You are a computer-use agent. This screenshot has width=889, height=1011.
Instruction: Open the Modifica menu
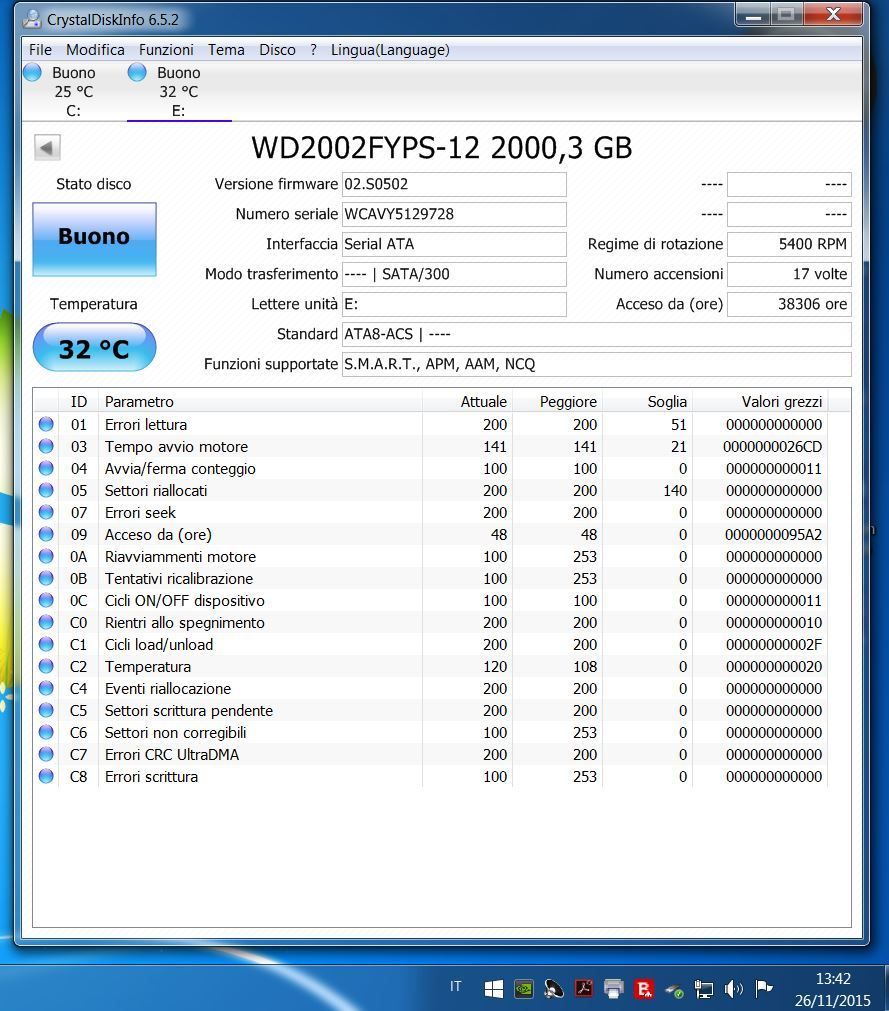(95, 50)
